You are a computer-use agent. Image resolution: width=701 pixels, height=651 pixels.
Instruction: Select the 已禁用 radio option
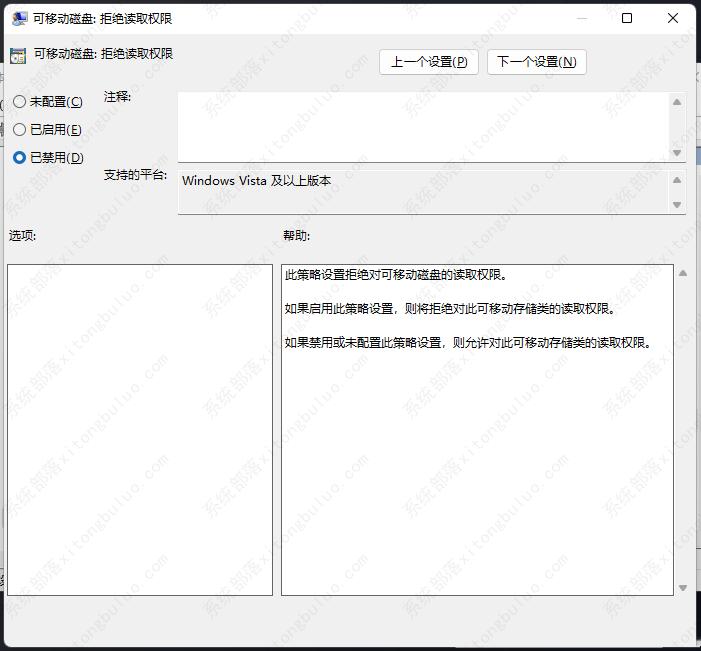(x=20, y=158)
